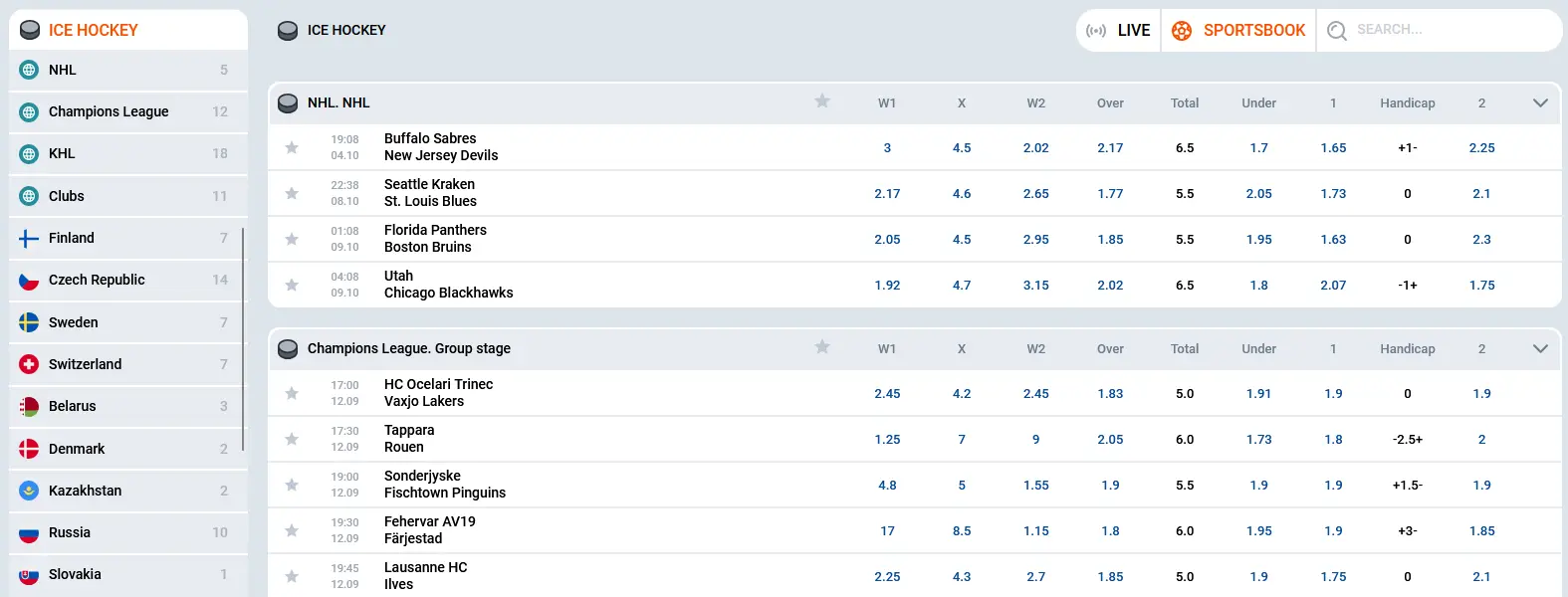The height and width of the screenshot is (597, 1568).
Task: Bet W1 odds 3 for Buffalo Sabres
Action: 887,147
